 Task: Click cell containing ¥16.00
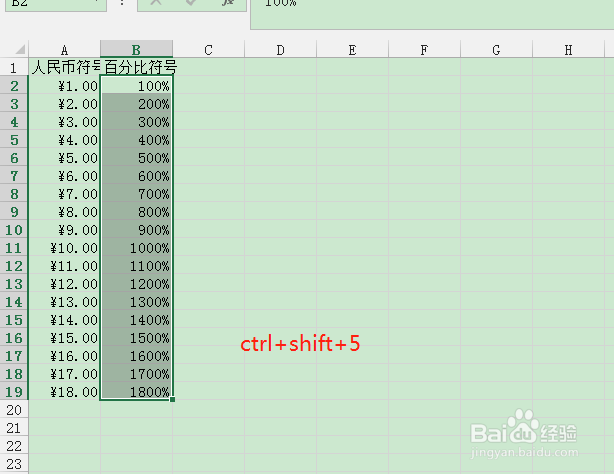[65, 356]
